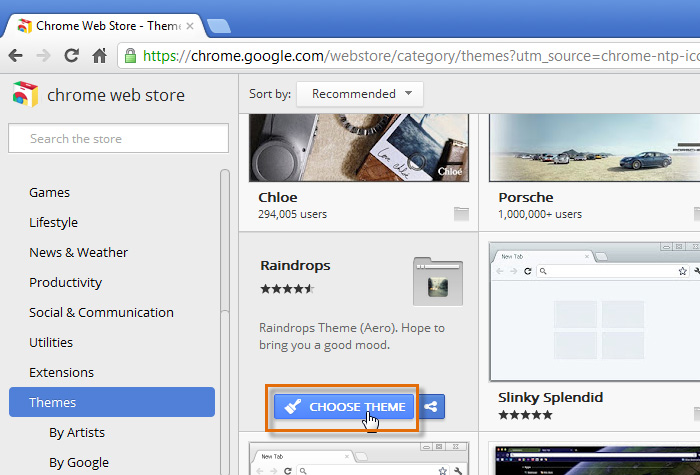700x475 pixels.
Task: Open the Slinky Splendid theme title
Action: 550,397
